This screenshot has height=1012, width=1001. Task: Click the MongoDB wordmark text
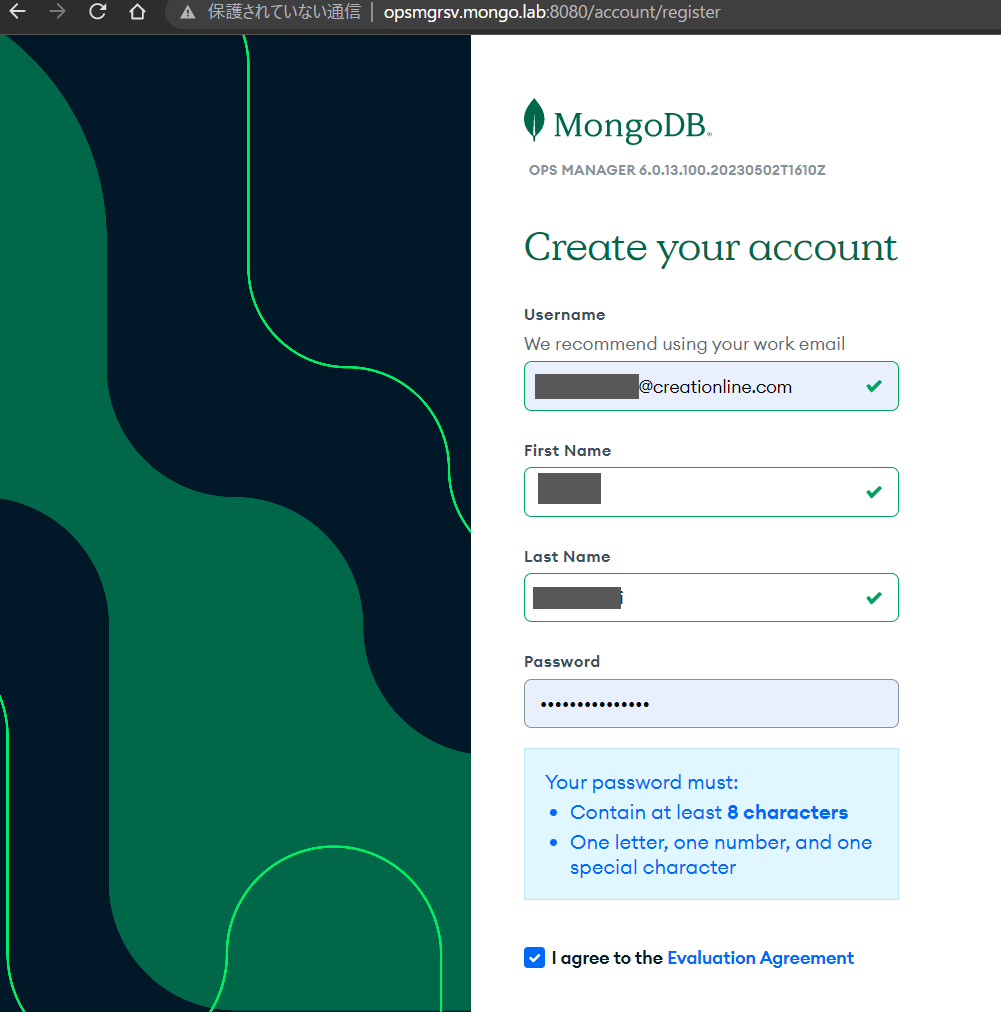(x=632, y=125)
